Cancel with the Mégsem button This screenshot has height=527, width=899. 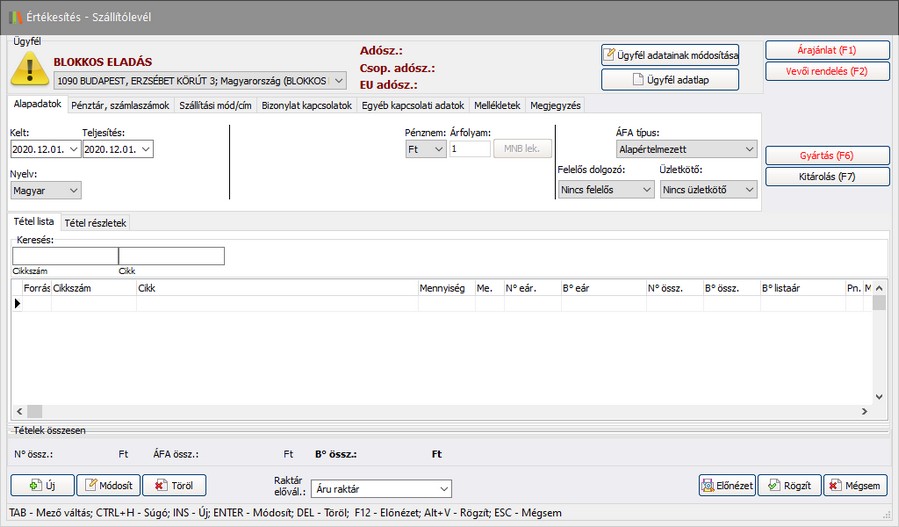[855, 485]
